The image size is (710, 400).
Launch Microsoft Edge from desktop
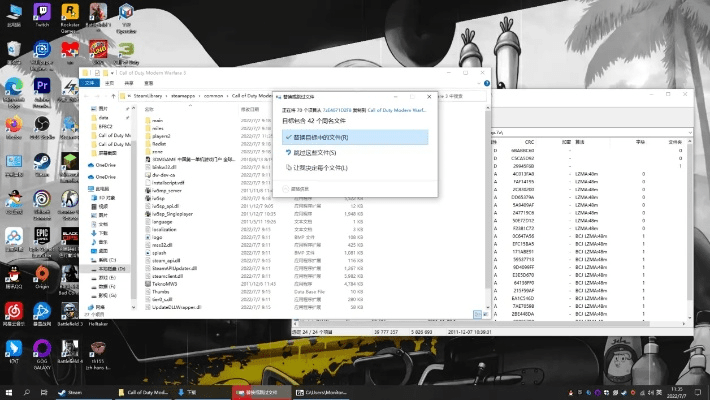[14, 88]
